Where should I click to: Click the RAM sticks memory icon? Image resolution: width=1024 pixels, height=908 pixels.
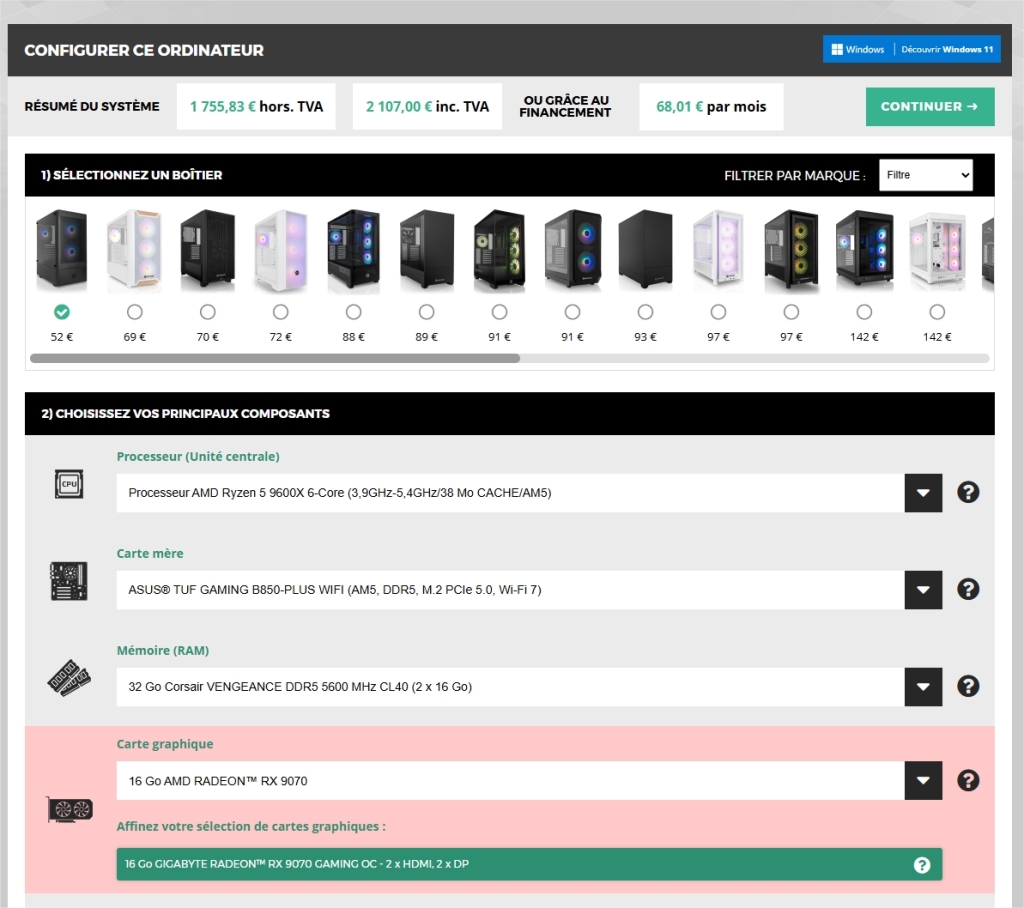(69, 678)
